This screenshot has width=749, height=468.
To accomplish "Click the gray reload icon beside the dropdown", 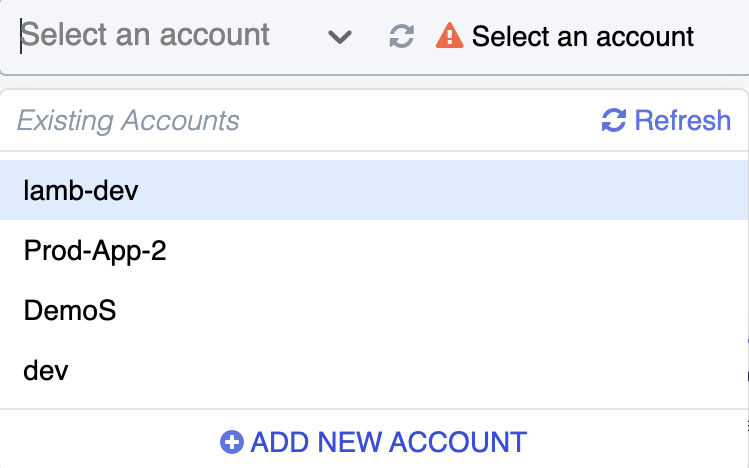I will [x=401, y=36].
